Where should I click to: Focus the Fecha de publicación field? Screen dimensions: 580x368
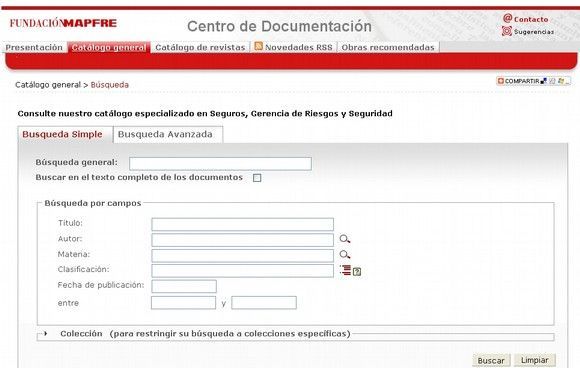pos(184,286)
